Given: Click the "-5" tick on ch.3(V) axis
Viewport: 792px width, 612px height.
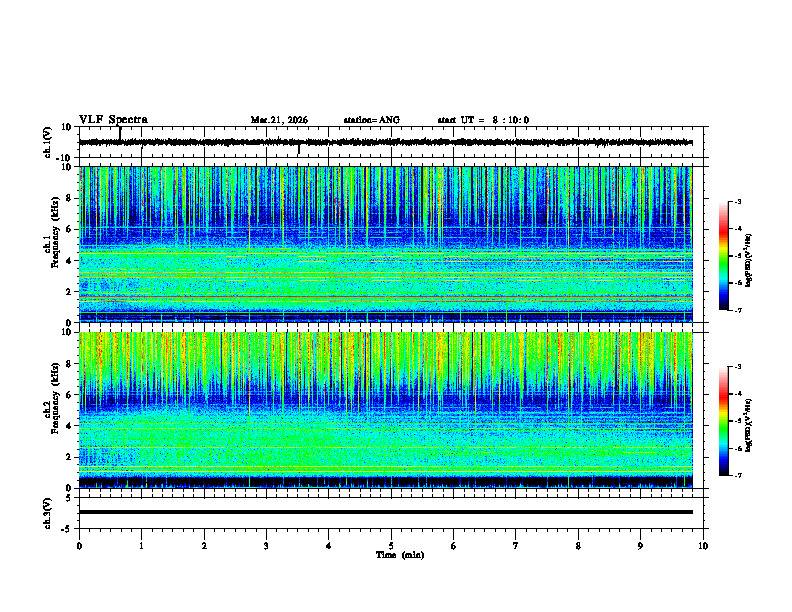Looking at the screenshot, I should click(68, 529).
